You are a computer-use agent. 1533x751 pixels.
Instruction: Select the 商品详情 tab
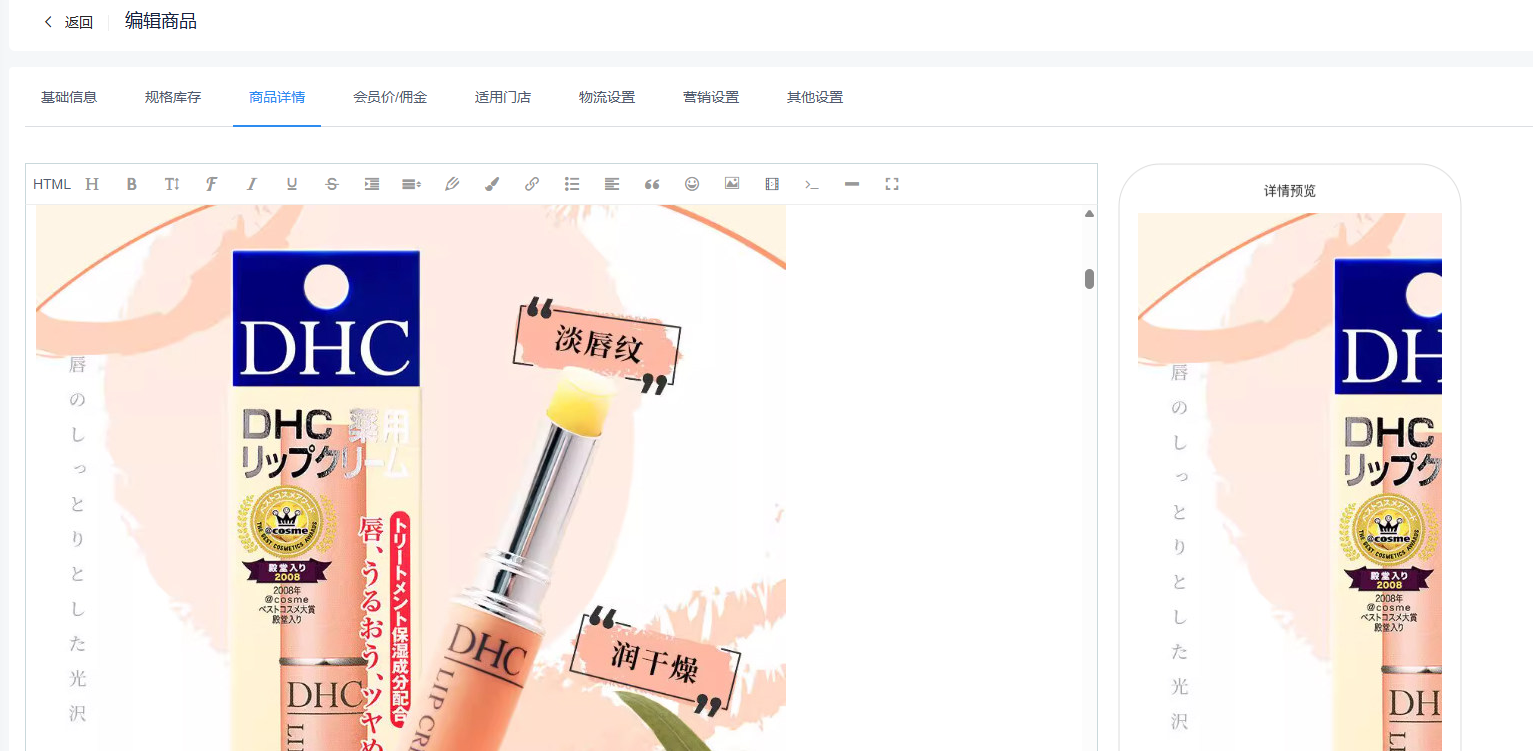click(277, 97)
